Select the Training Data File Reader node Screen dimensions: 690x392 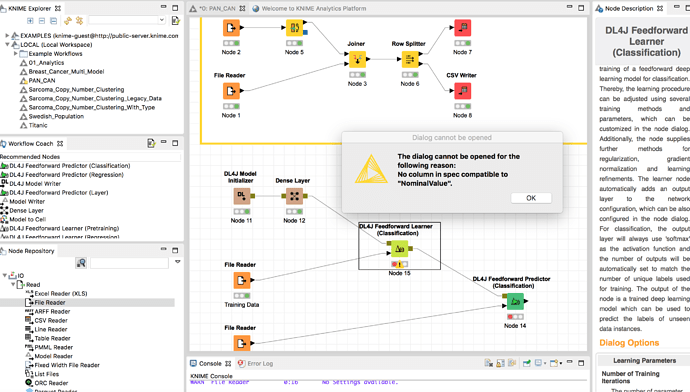click(x=242, y=280)
